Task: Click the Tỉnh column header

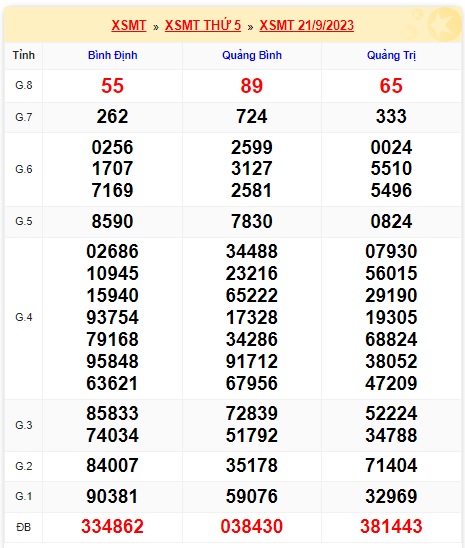Action: tap(24, 55)
